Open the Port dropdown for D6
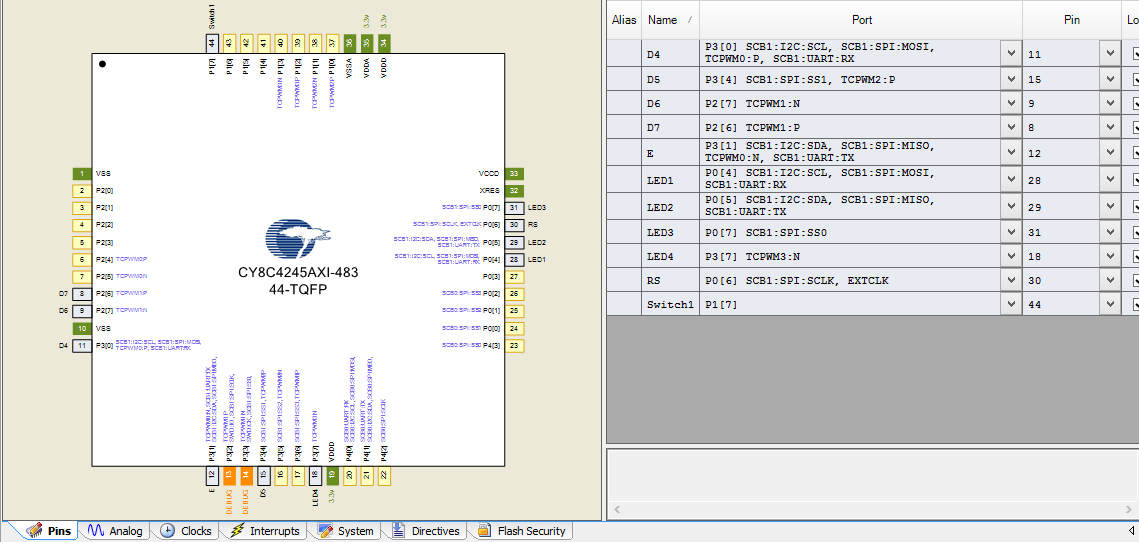Viewport: 1139px width, 542px height. pyautogui.click(x=1010, y=103)
